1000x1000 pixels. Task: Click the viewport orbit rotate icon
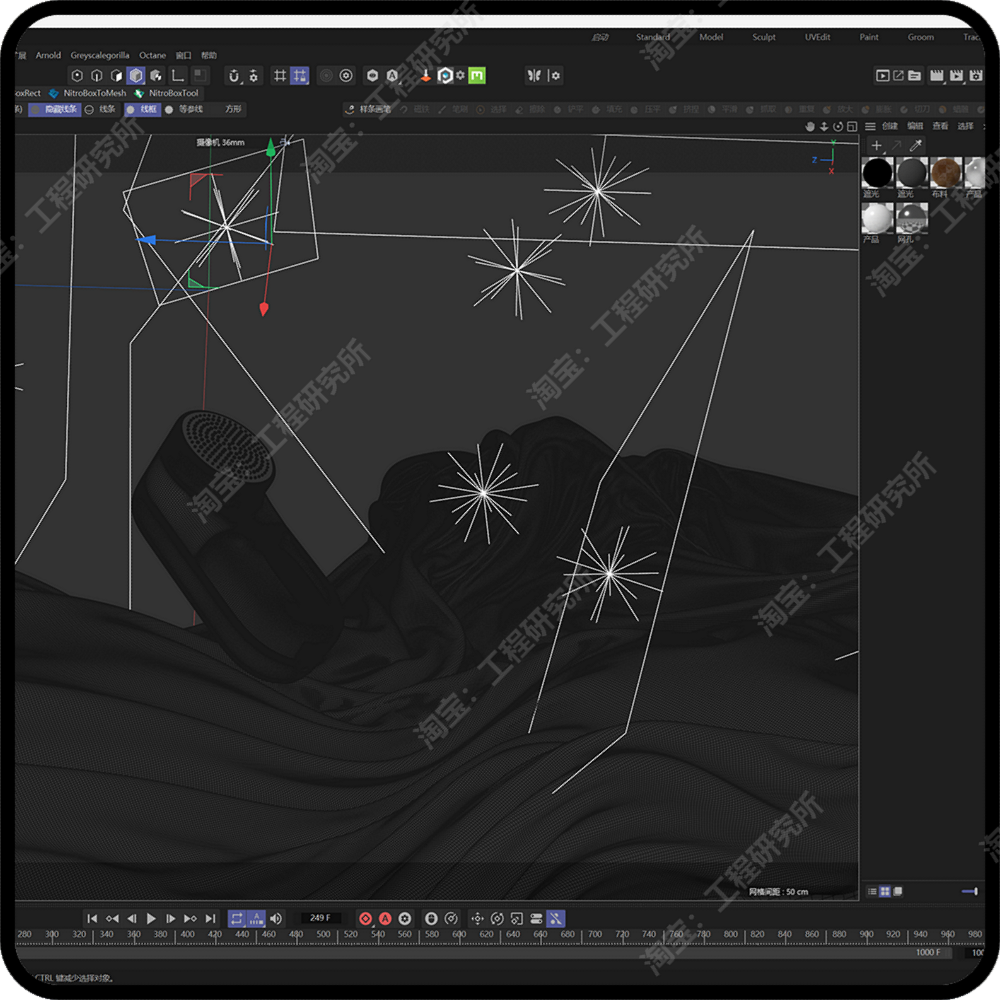click(838, 127)
